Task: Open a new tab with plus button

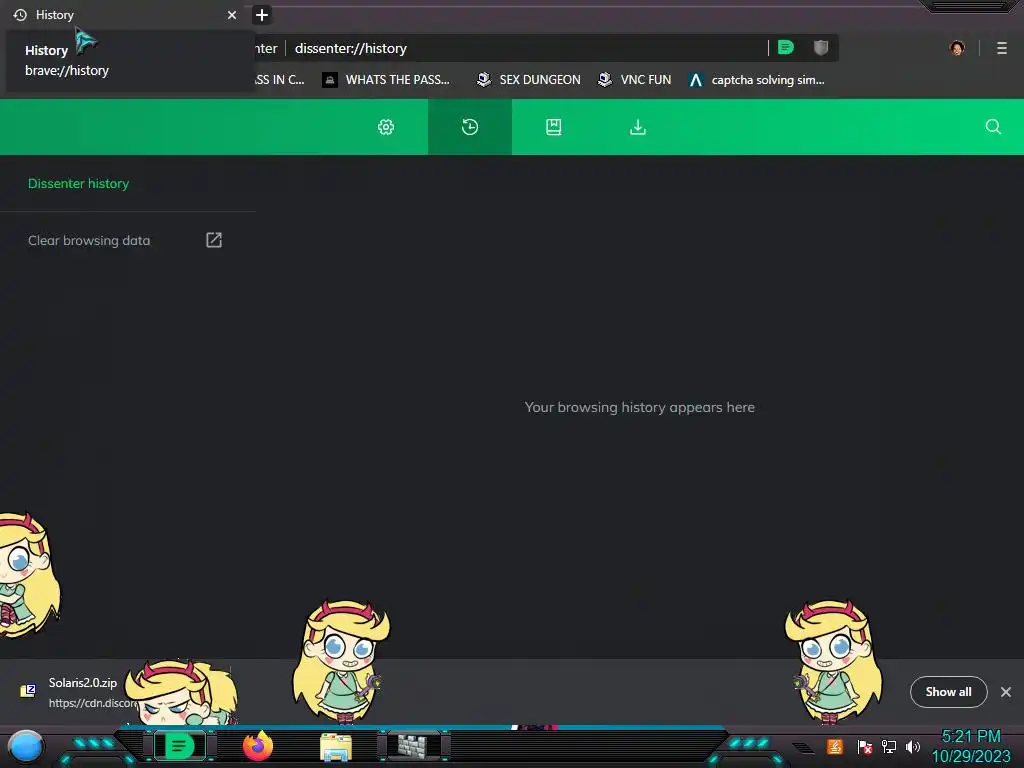Action: click(x=262, y=14)
